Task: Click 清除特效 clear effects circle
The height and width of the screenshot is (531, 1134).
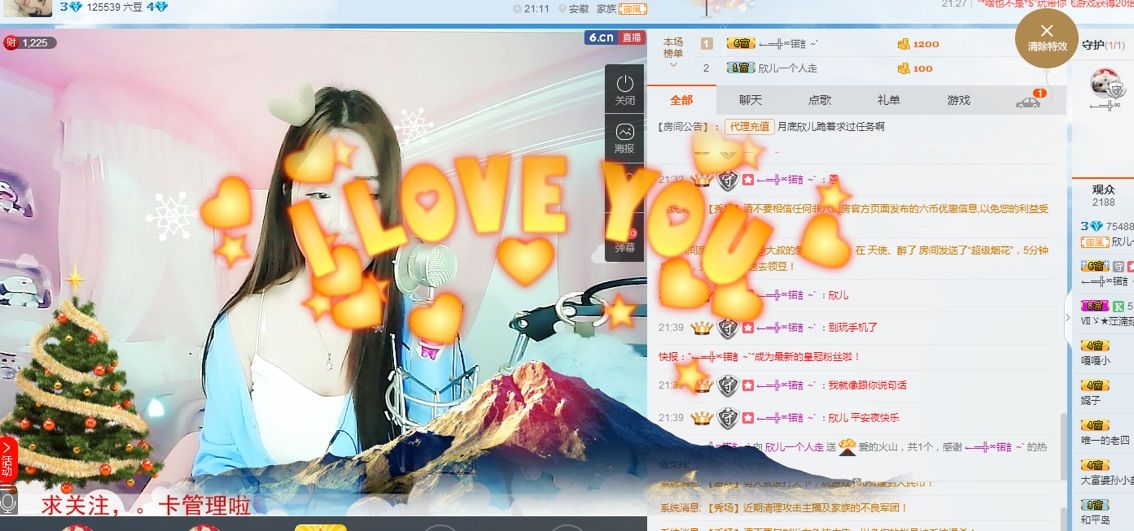Action: [1046, 38]
